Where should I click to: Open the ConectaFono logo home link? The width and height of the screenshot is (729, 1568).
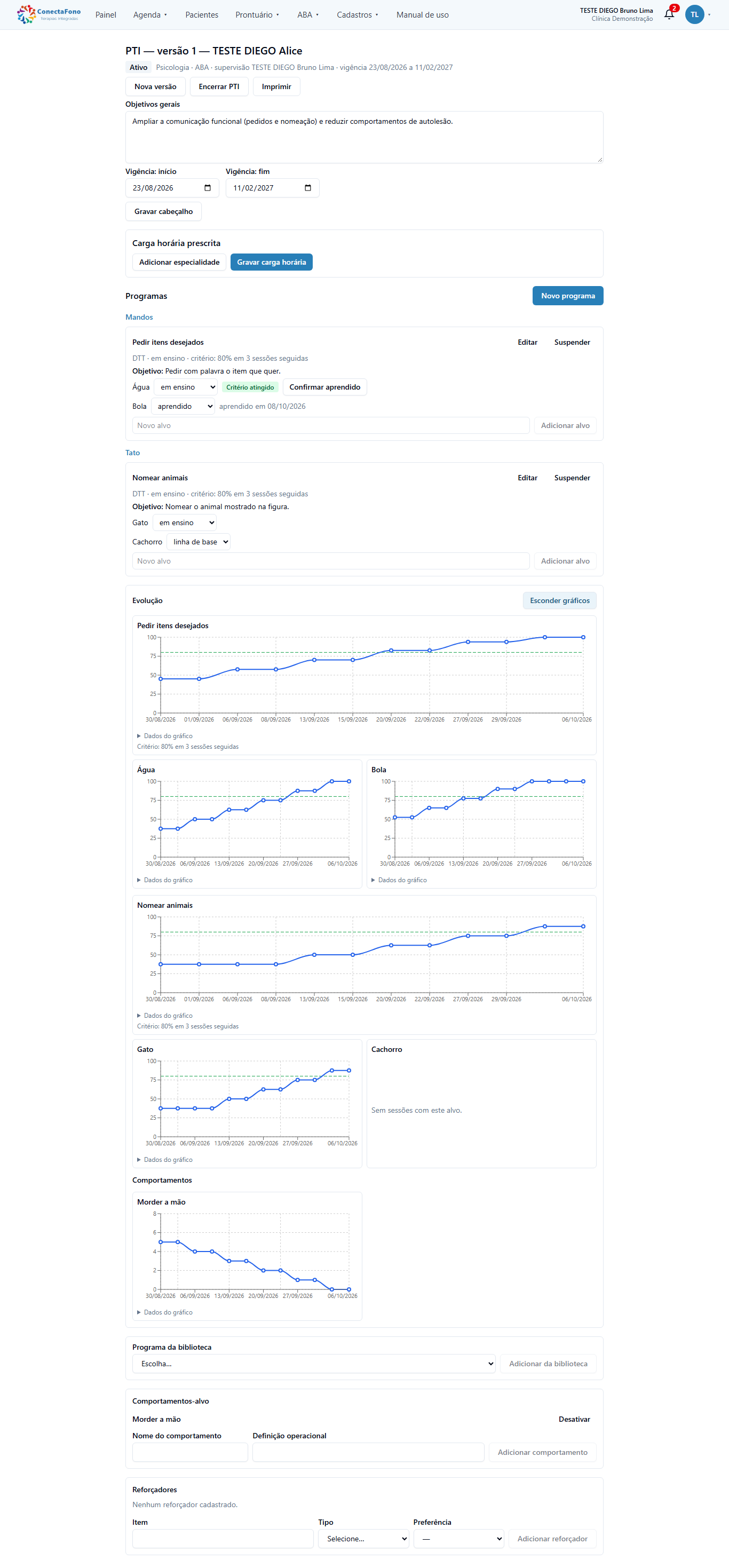coord(49,14)
